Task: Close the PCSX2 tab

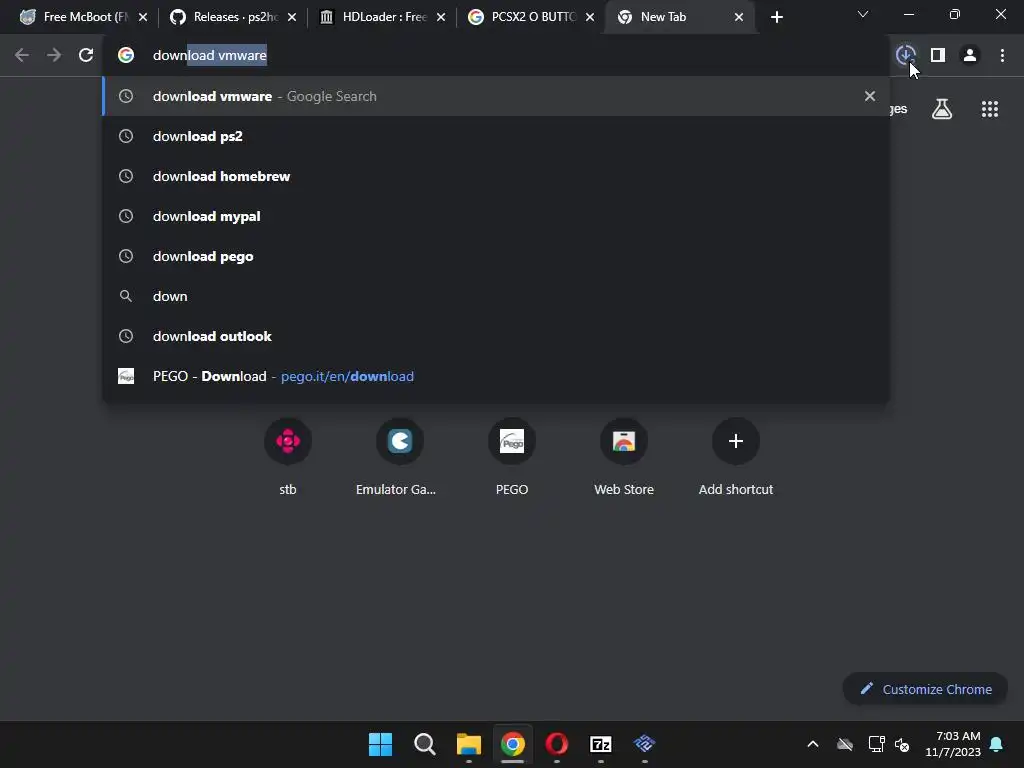Action: click(x=590, y=17)
